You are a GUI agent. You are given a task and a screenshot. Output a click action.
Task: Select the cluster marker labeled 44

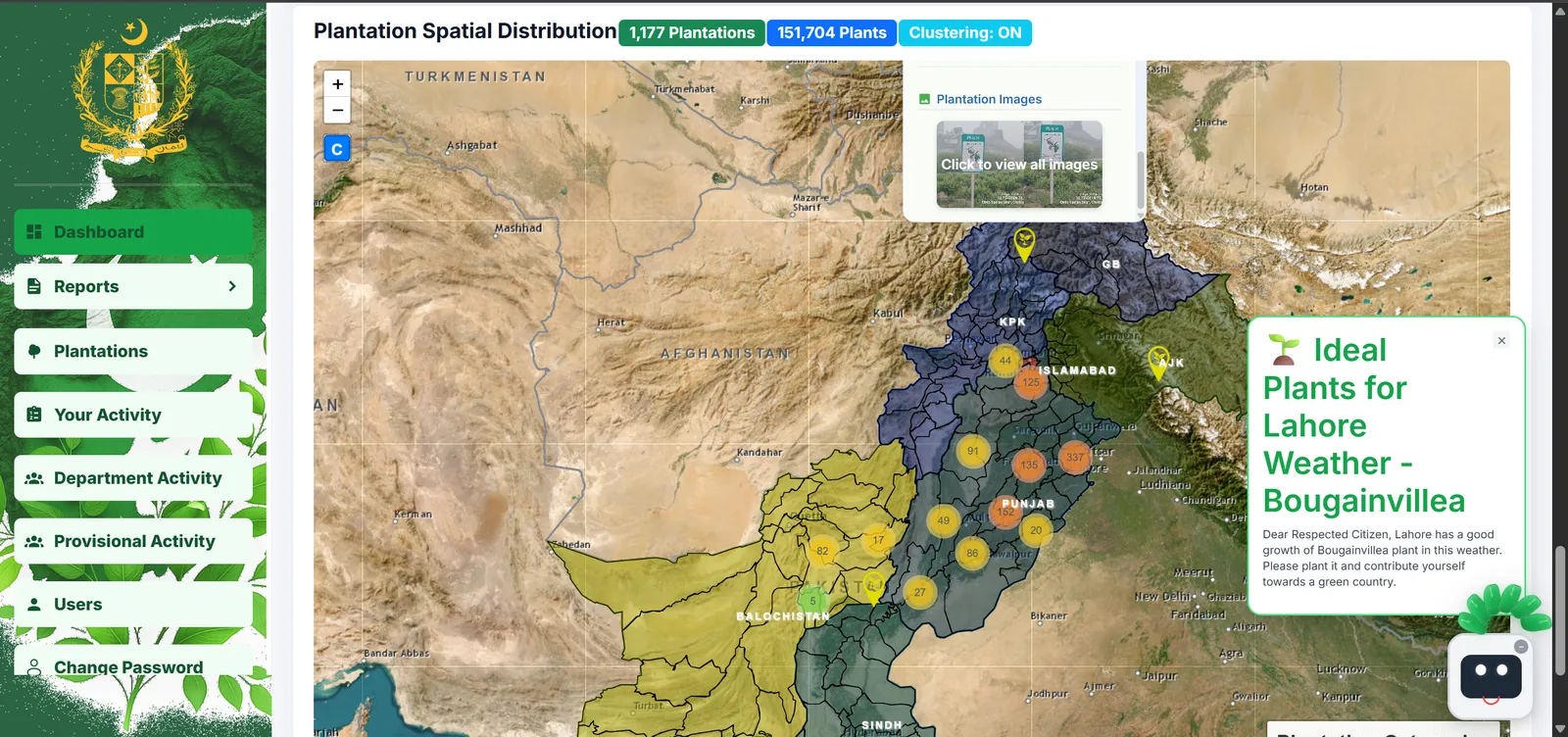(1004, 361)
